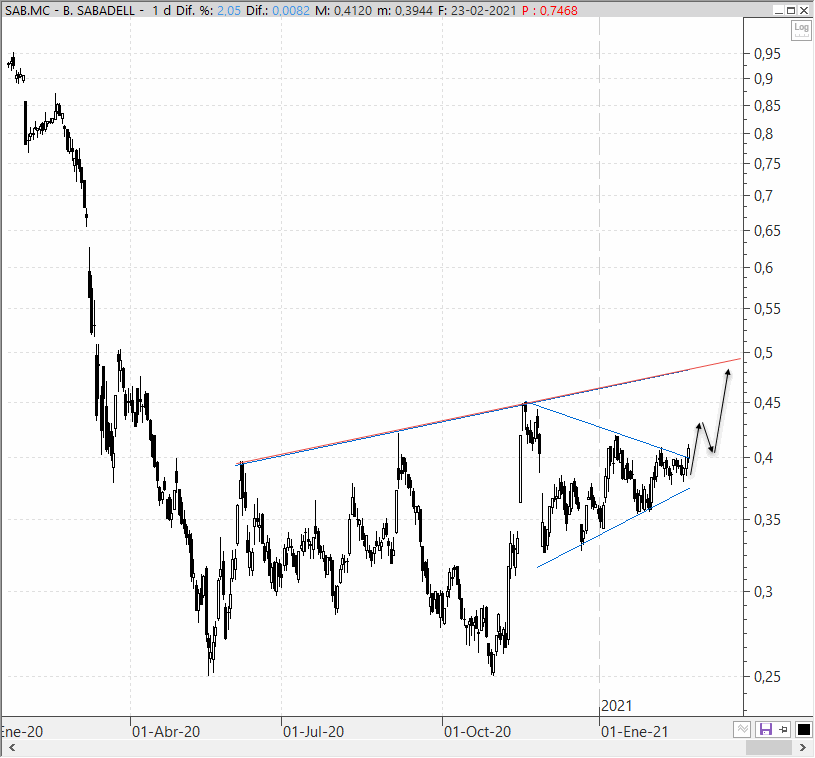
Task: Close the SAB.MC chart window
Action: 804,10
